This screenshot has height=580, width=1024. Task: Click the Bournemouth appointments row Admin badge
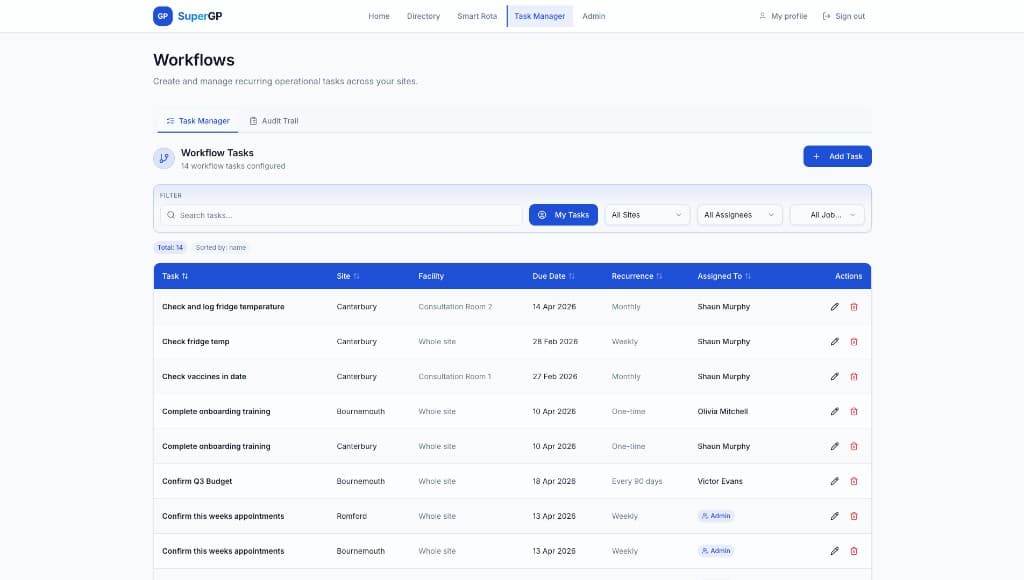[x=716, y=551]
